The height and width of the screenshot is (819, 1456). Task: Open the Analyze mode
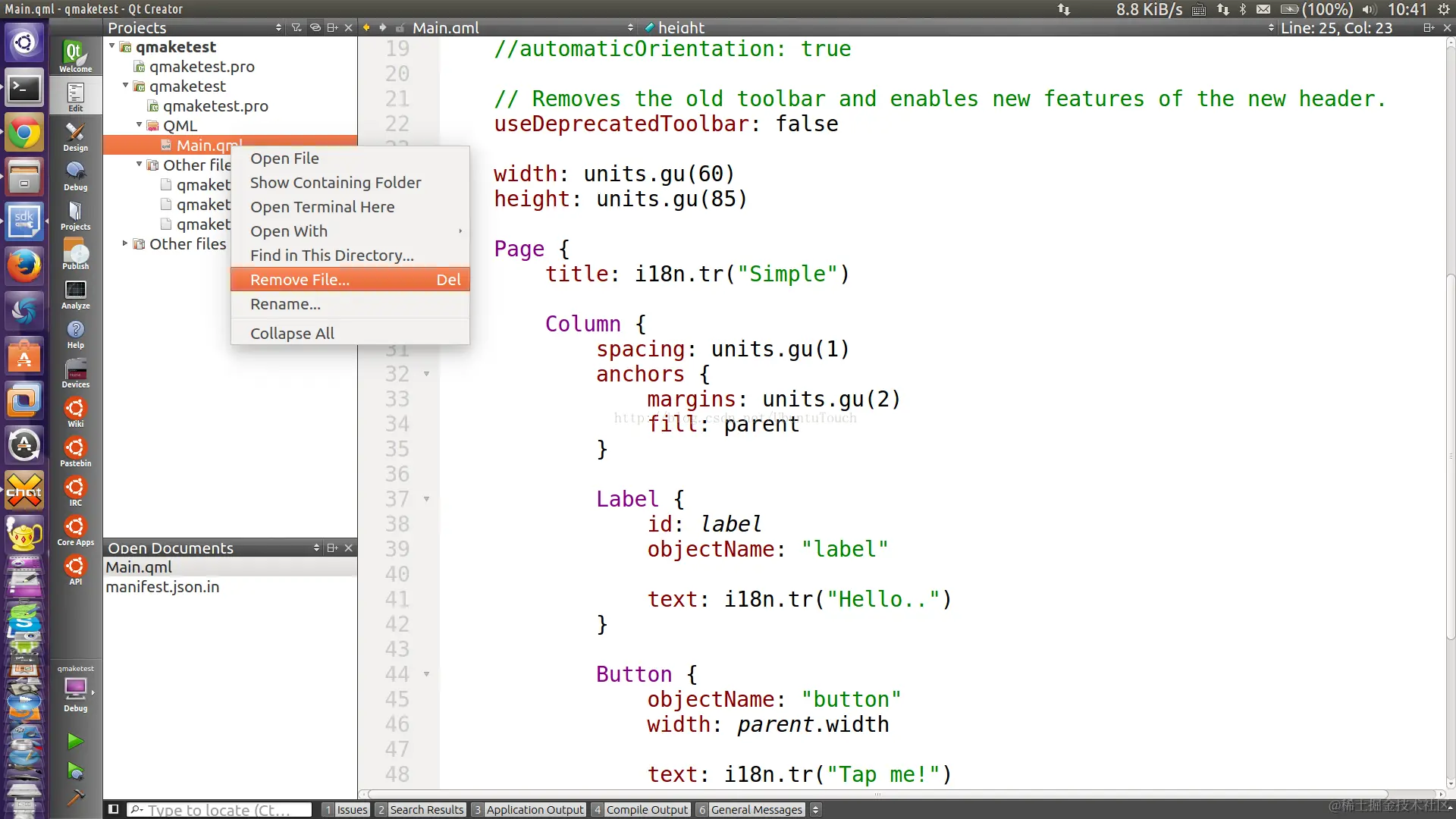pyautogui.click(x=75, y=295)
